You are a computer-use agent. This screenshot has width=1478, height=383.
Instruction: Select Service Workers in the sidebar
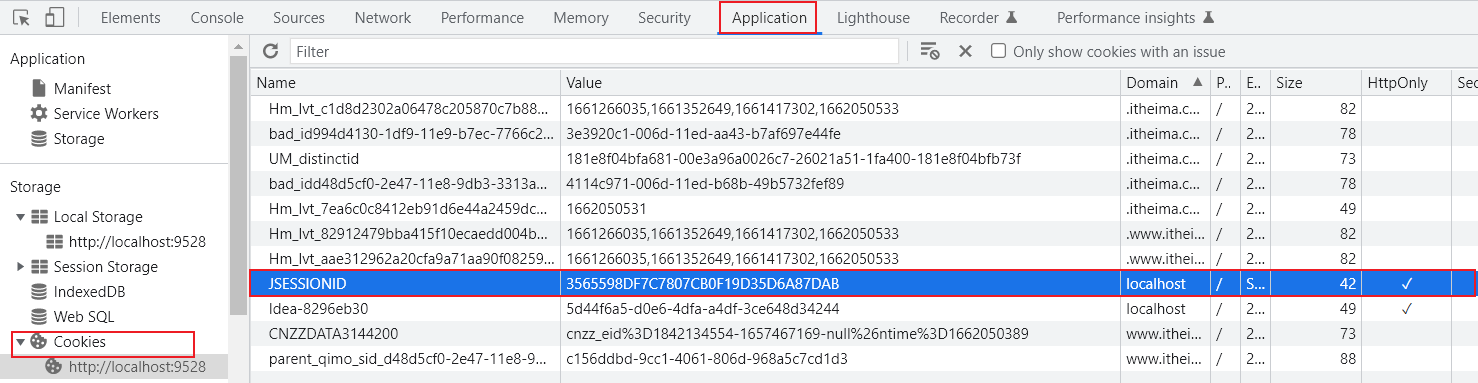pyautogui.click(x=106, y=114)
